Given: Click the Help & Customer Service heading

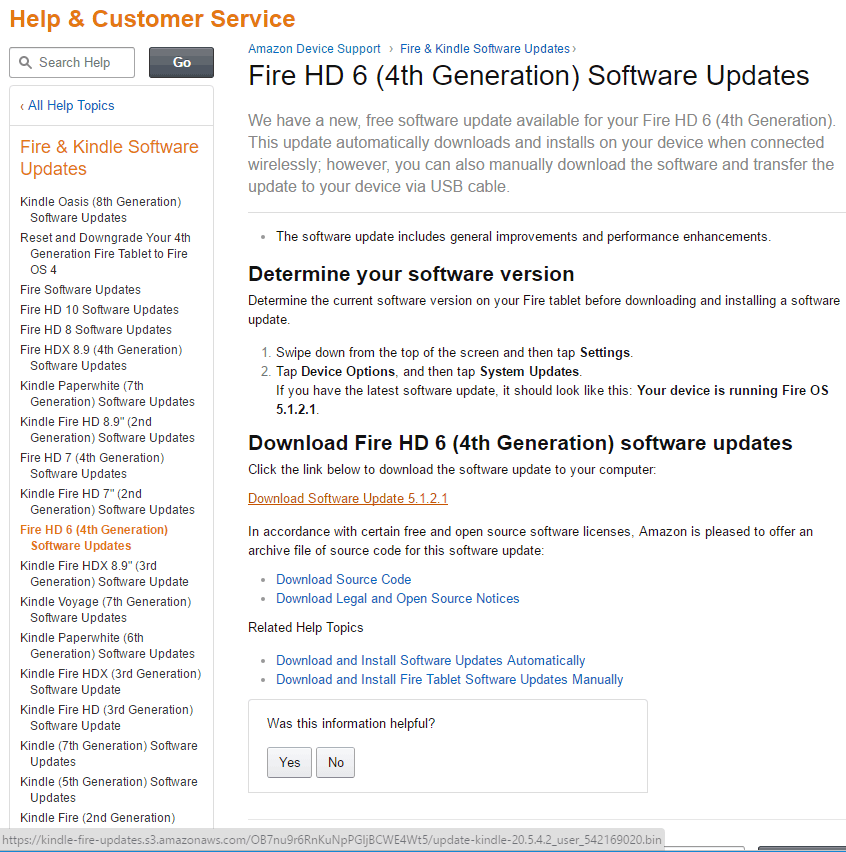Looking at the screenshot, I should click(x=152, y=19).
